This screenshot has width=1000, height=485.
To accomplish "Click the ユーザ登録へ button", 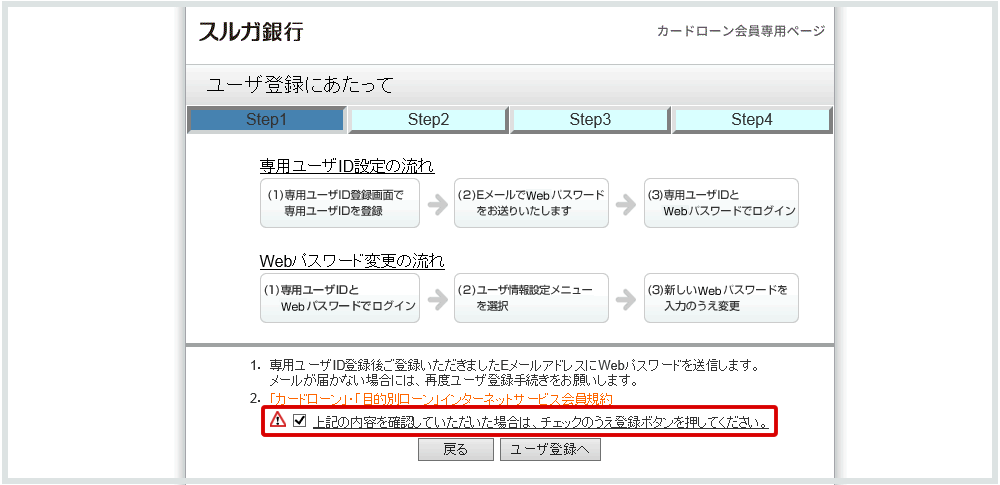I will point(550,449).
